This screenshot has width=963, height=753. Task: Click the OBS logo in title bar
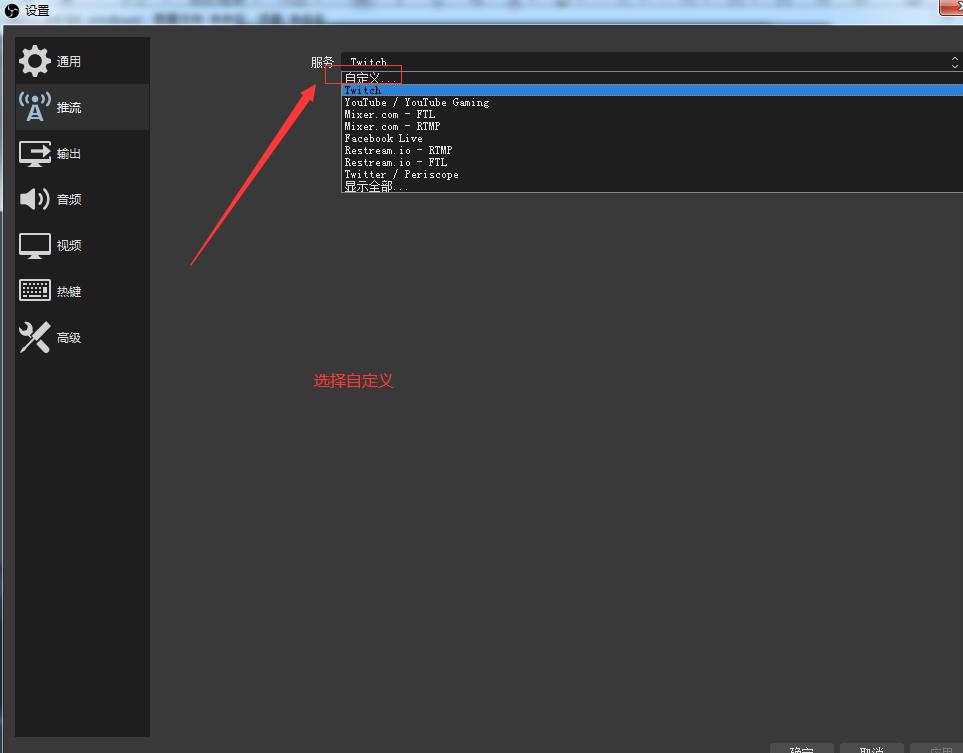coord(12,11)
